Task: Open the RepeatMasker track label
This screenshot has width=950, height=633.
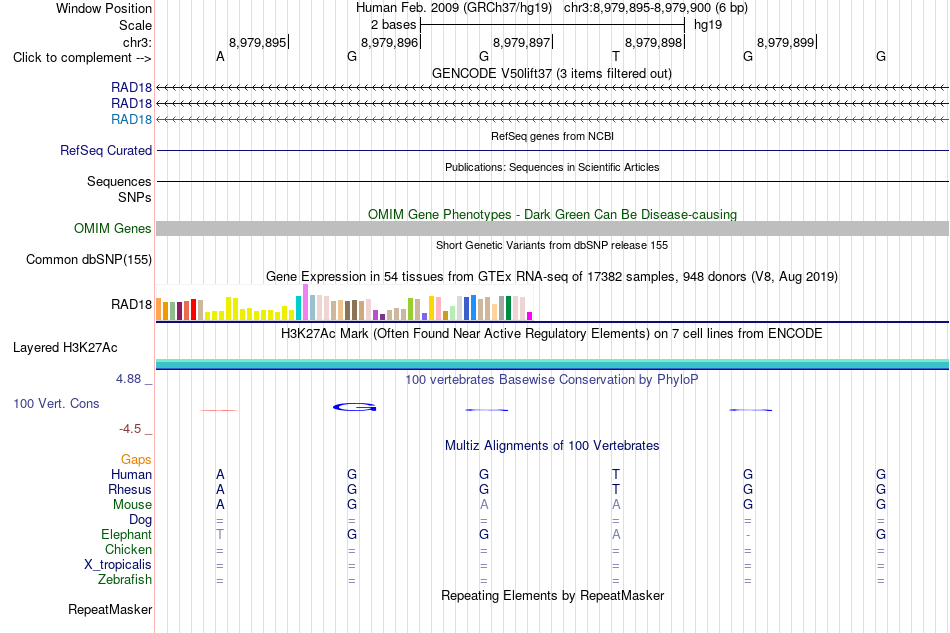Action: tap(110, 609)
